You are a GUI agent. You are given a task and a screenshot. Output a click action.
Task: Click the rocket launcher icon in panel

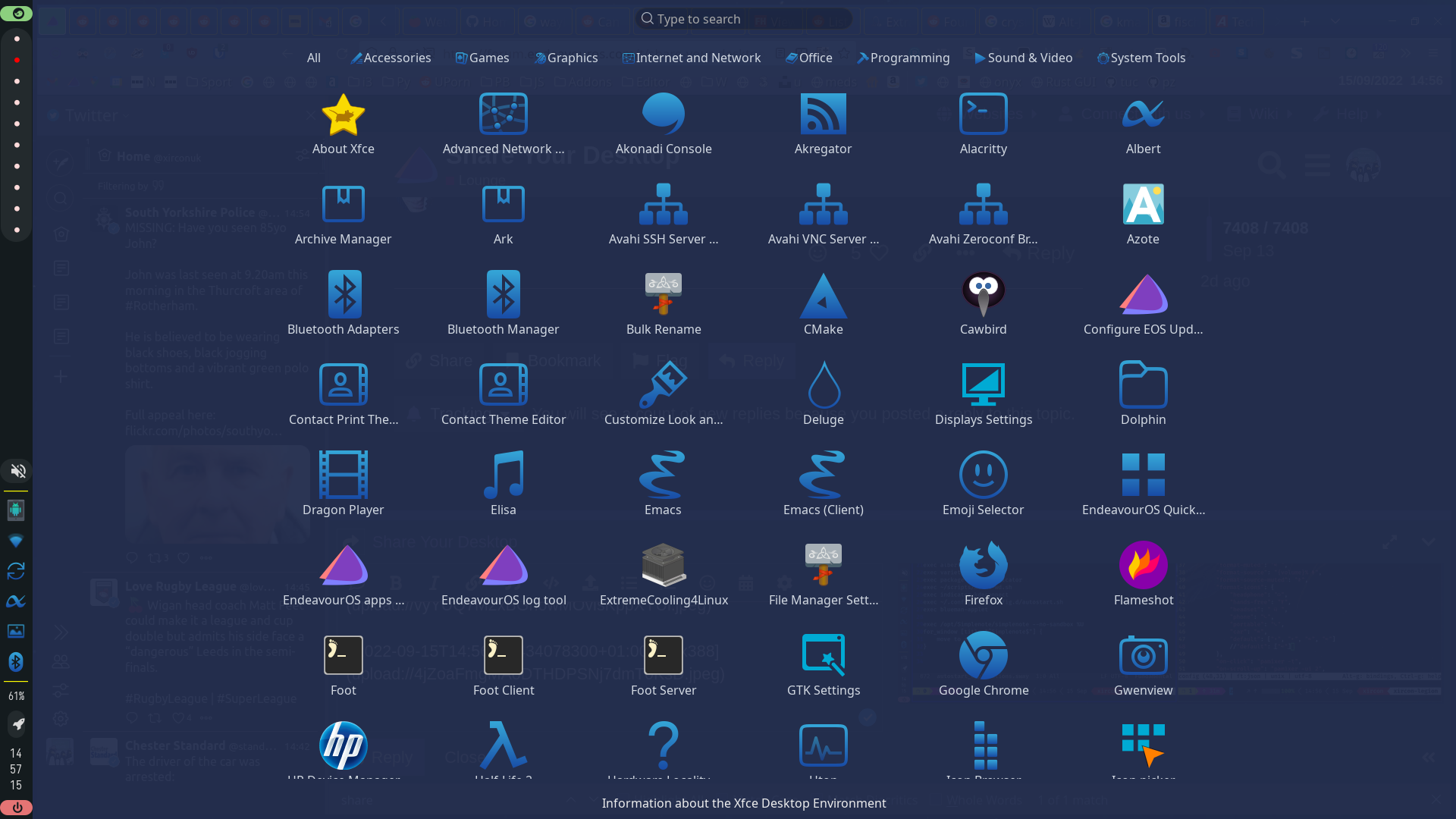pos(17,723)
